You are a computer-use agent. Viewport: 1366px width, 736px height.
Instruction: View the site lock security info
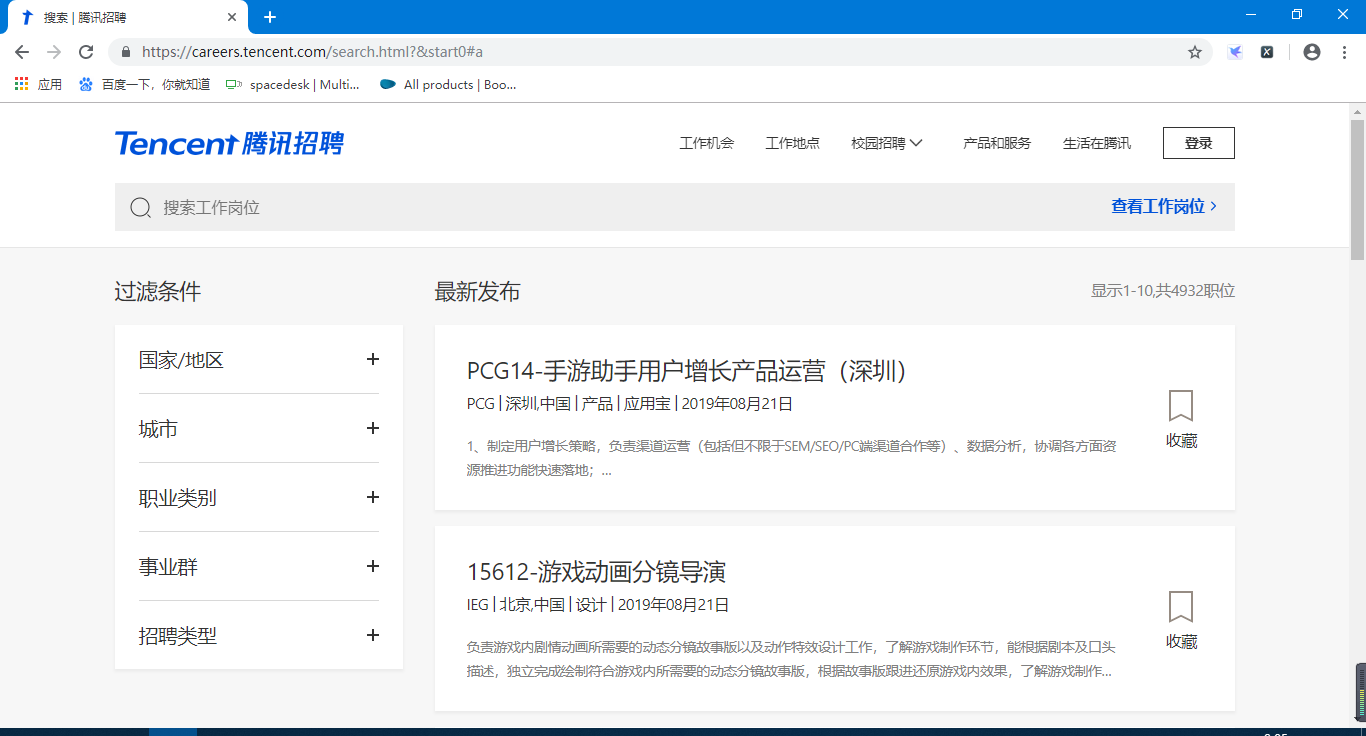(x=126, y=52)
